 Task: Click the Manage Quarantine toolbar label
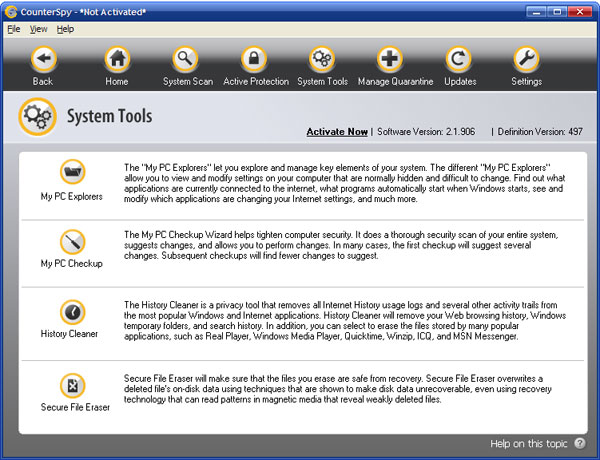pyautogui.click(x=395, y=82)
